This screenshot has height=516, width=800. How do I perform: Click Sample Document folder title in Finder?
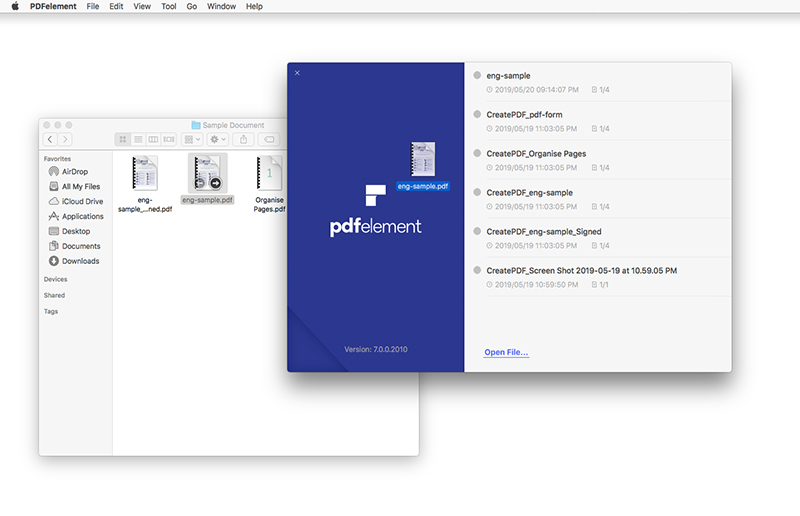(x=228, y=125)
